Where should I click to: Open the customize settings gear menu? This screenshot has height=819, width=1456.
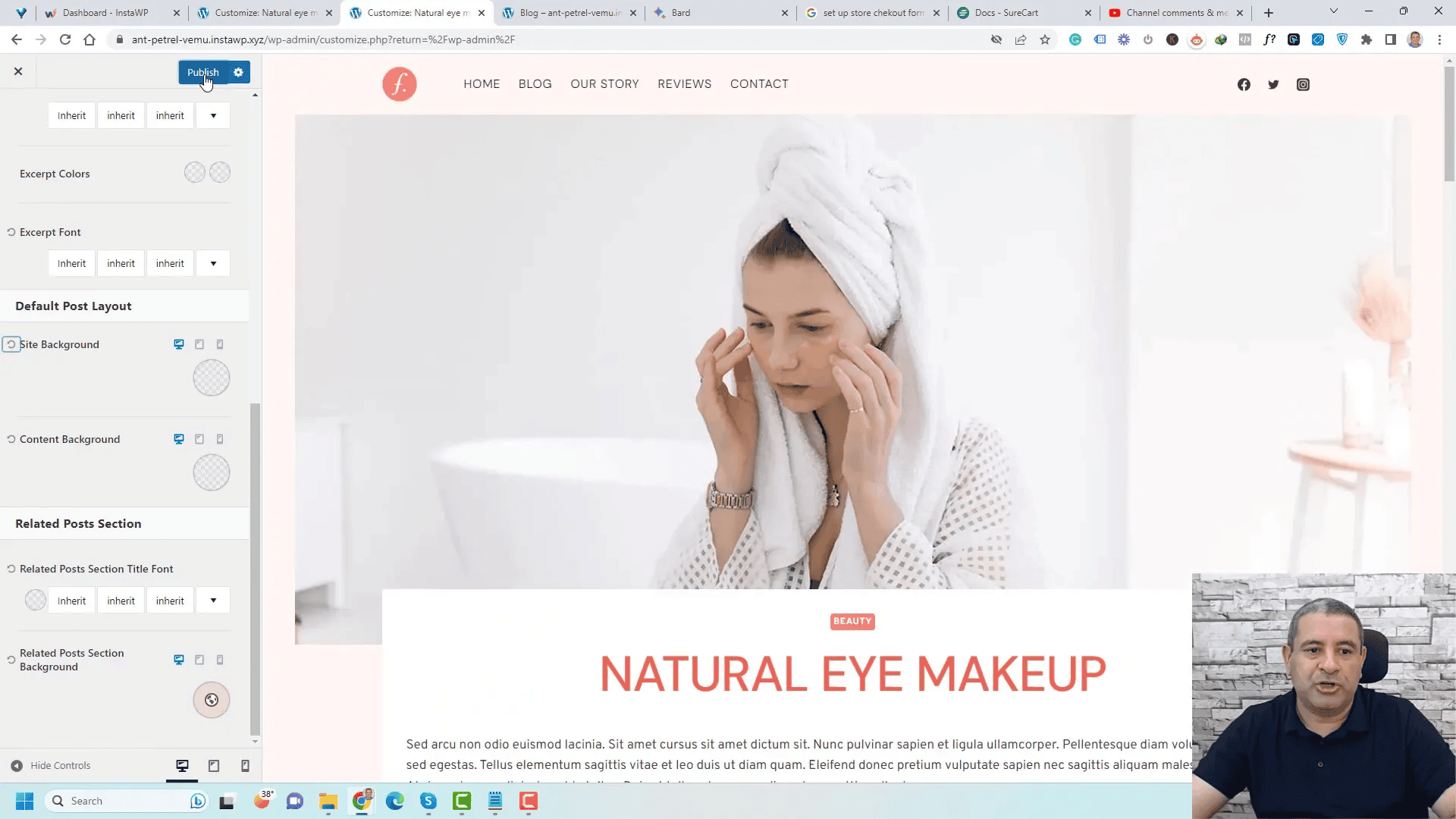coord(238,71)
